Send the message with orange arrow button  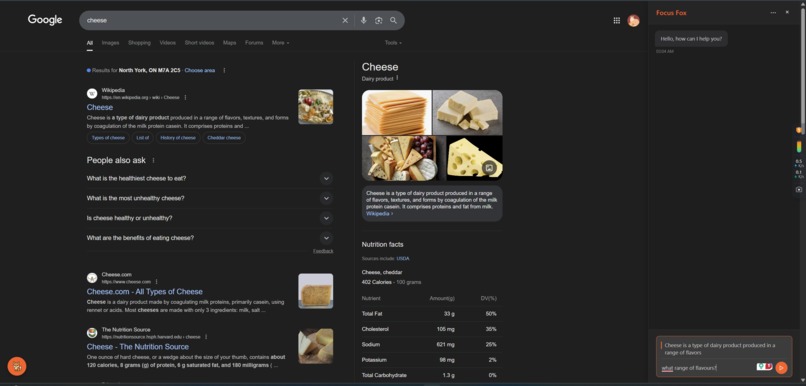[x=781, y=367]
